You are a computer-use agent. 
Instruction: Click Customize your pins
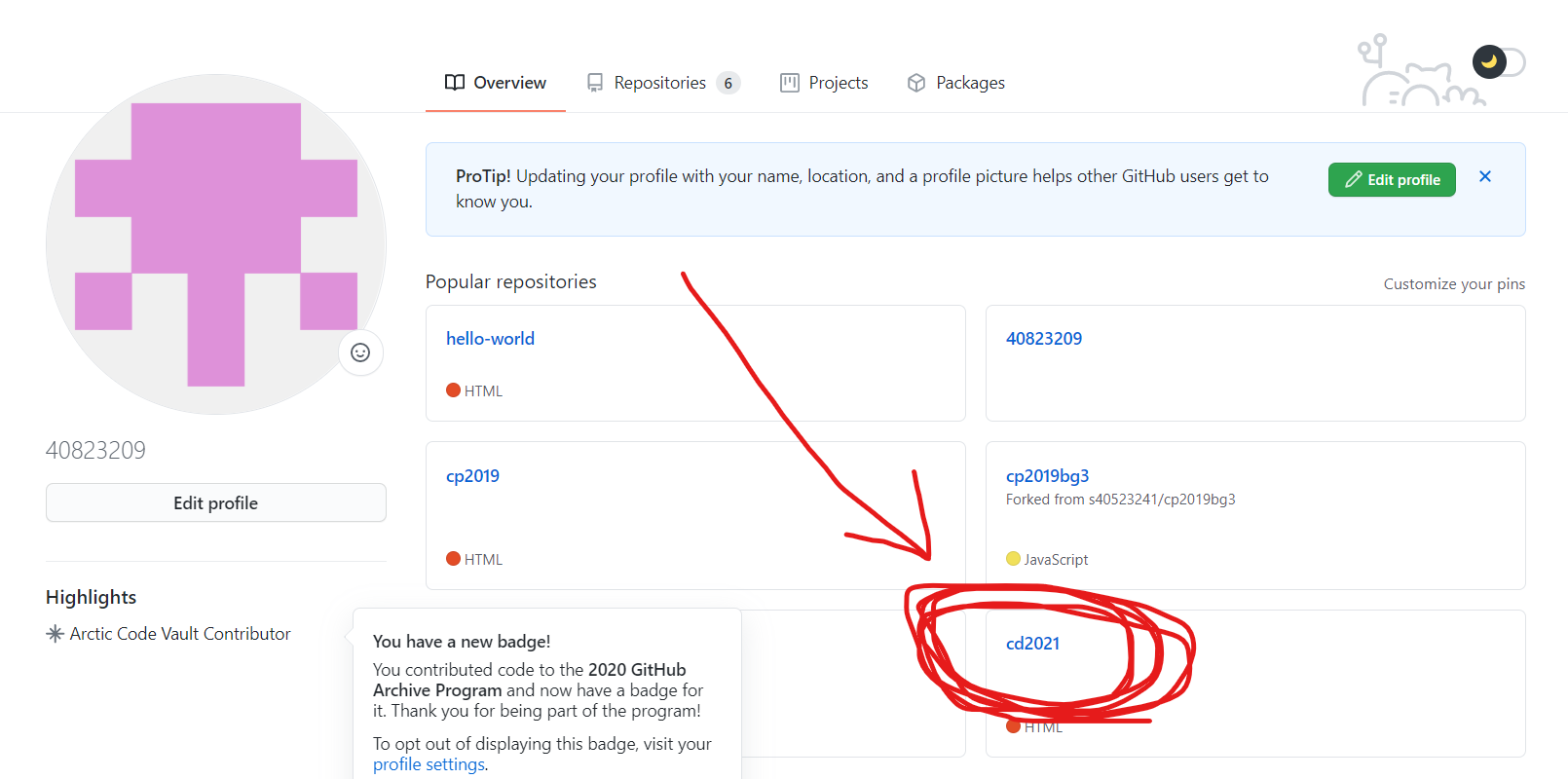click(1454, 284)
